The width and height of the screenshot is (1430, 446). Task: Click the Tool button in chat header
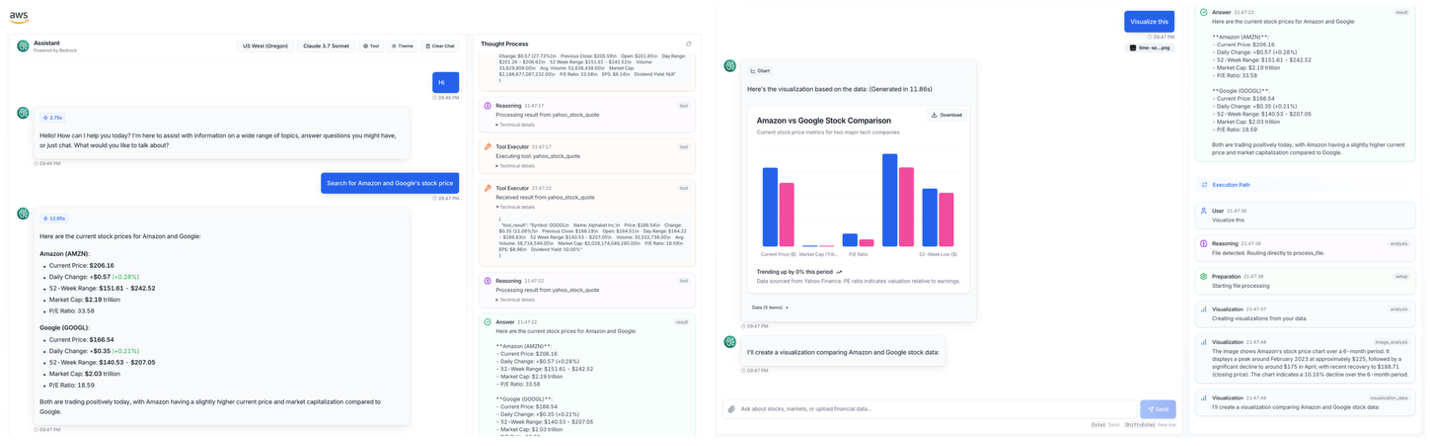[x=371, y=46]
